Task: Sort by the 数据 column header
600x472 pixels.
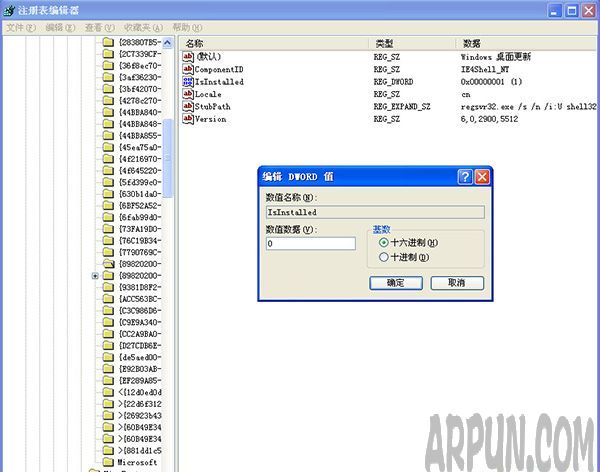Action: tap(527, 44)
